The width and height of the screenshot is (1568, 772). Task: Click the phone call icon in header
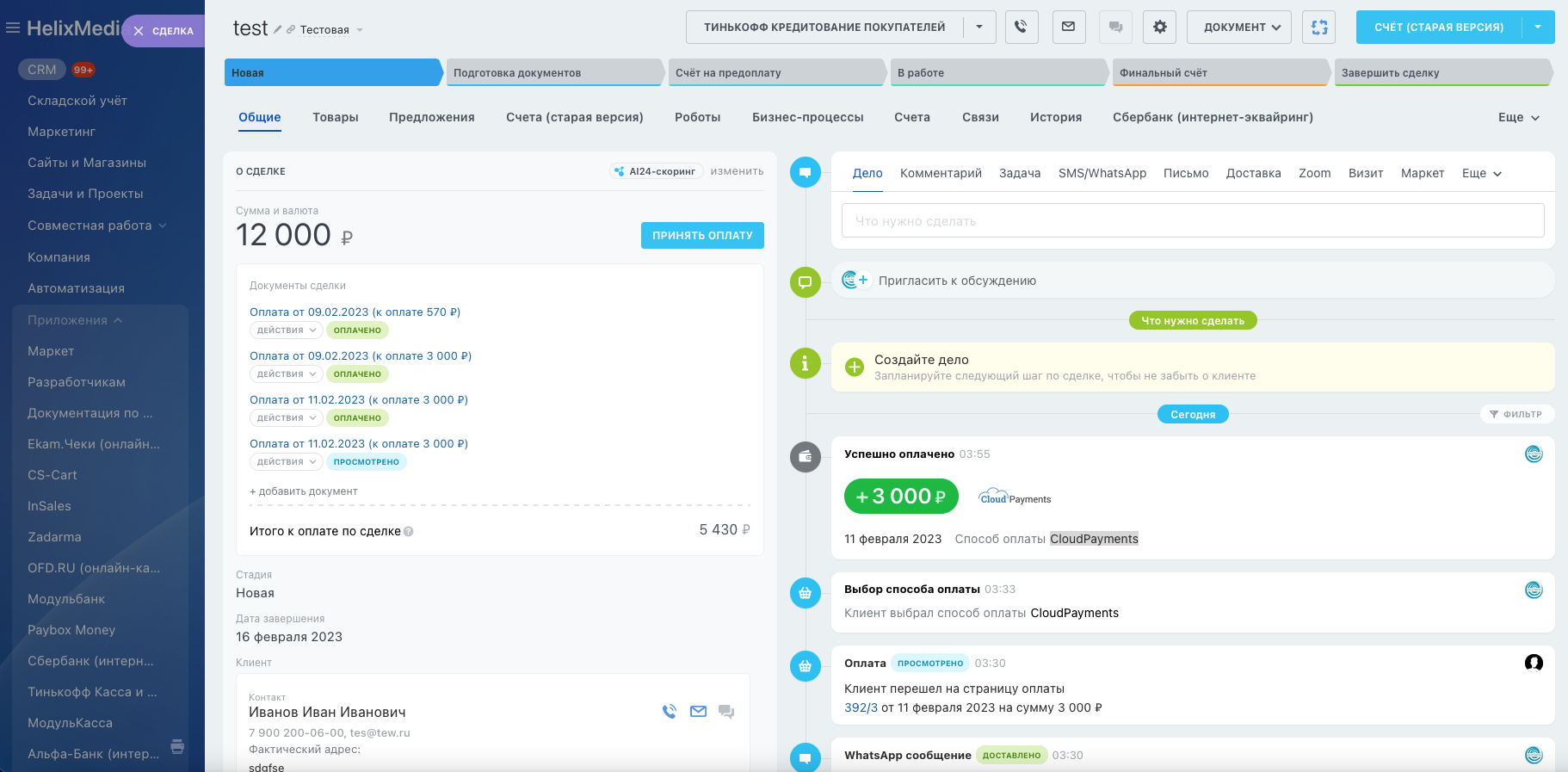coord(1021,27)
